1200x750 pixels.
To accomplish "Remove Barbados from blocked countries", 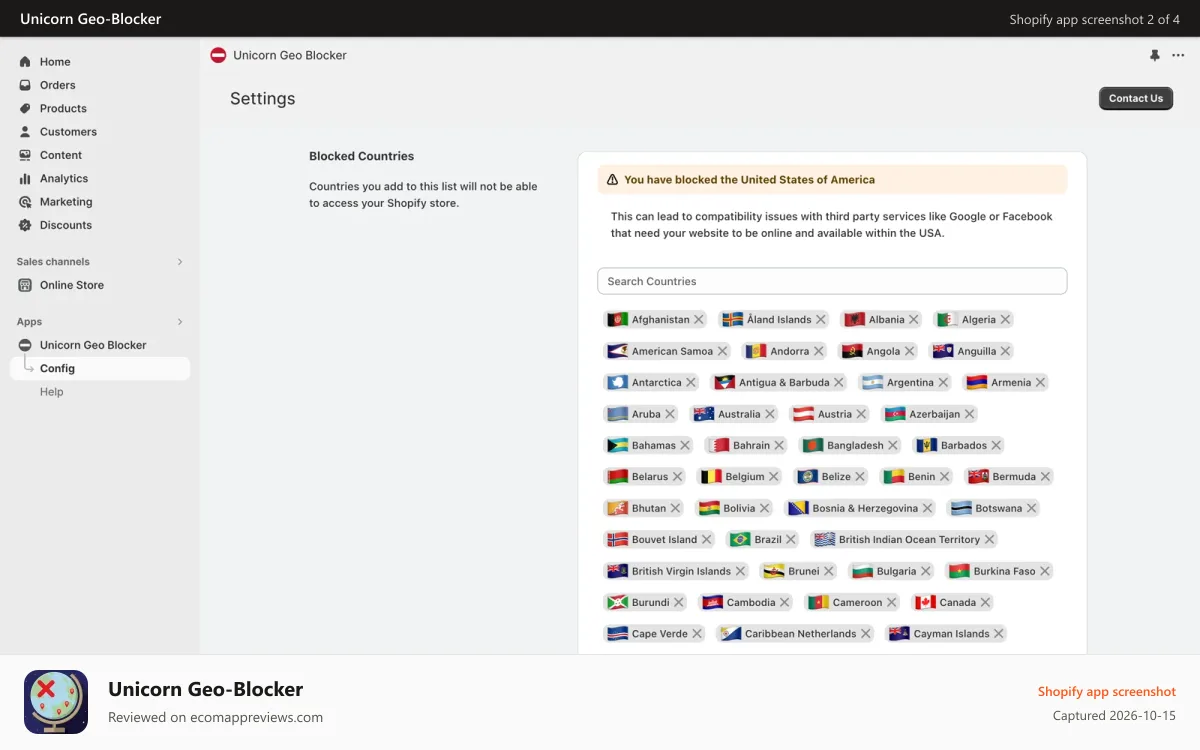I will pyautogui.click(x=996, y=445).
